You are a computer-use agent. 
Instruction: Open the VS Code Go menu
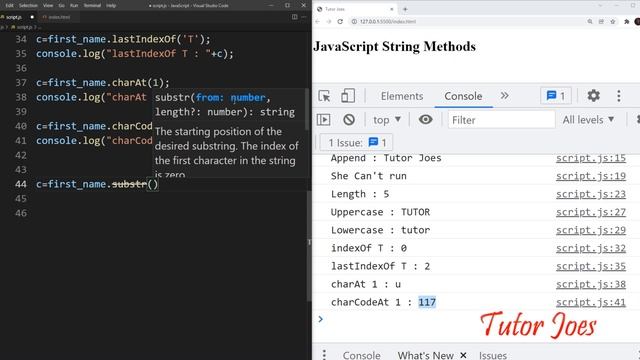point(62,5)
